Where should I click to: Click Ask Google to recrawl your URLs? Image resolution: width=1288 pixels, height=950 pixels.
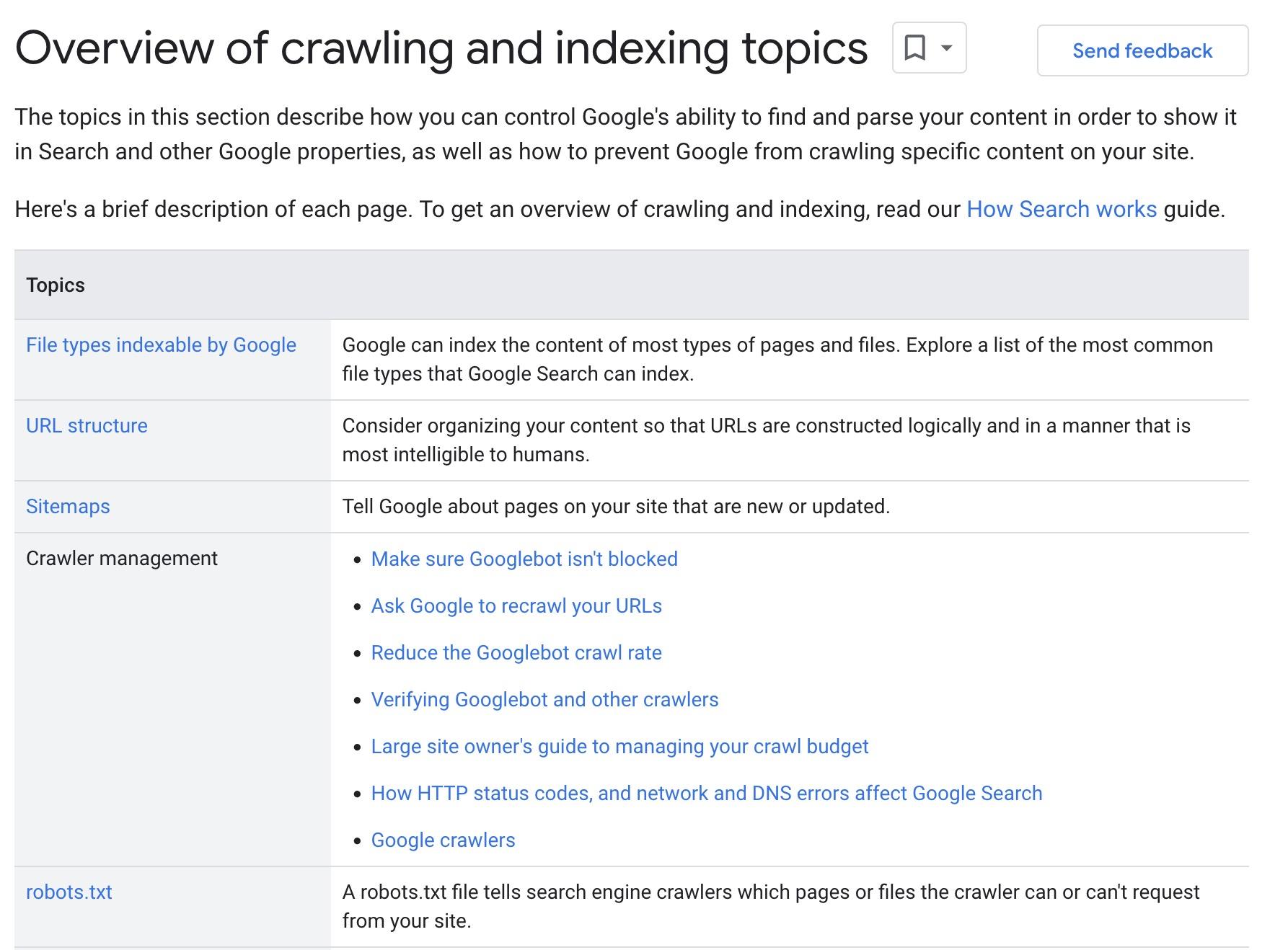click(x=516, y=605)
